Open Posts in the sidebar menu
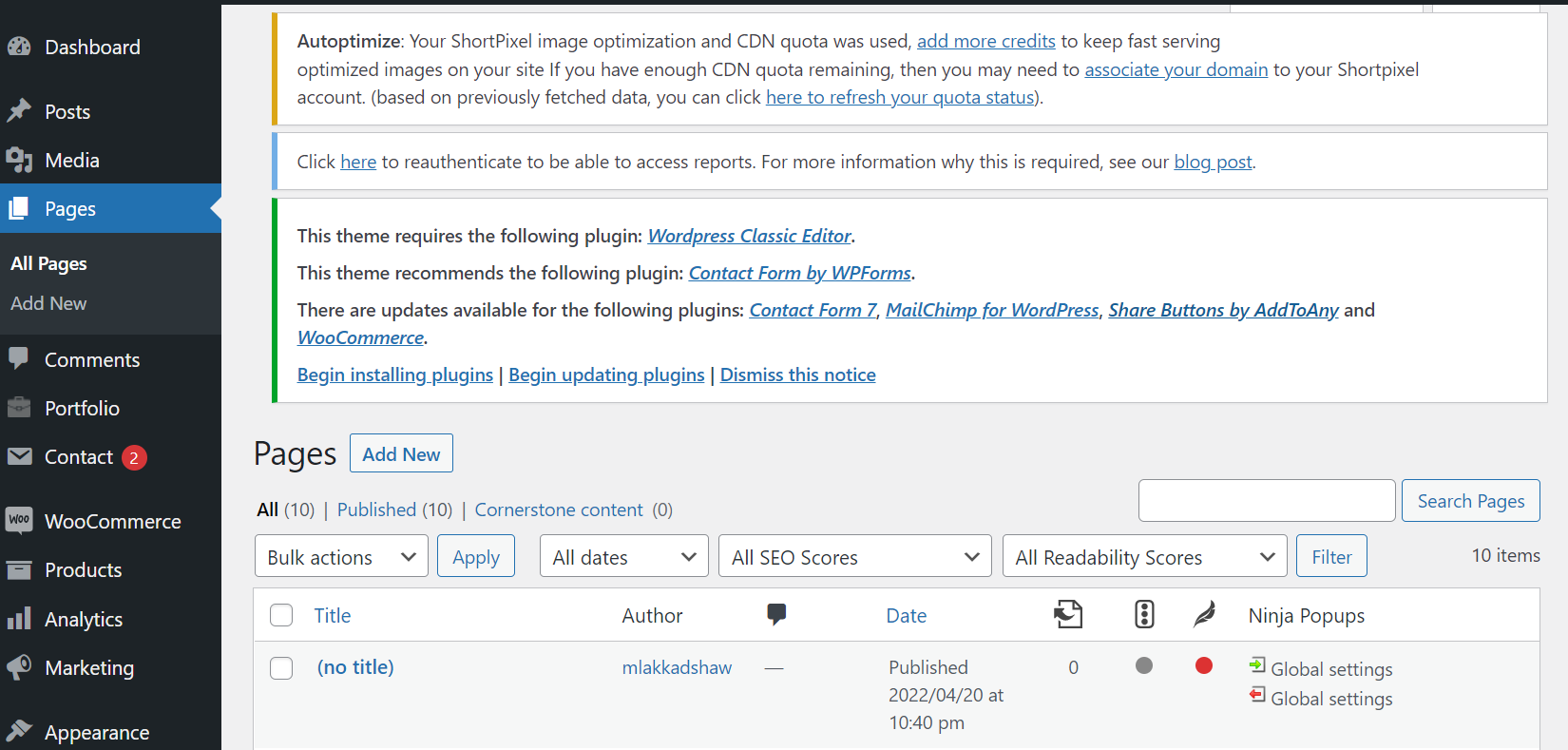1568x750 pixels. (x=67, y=111)
